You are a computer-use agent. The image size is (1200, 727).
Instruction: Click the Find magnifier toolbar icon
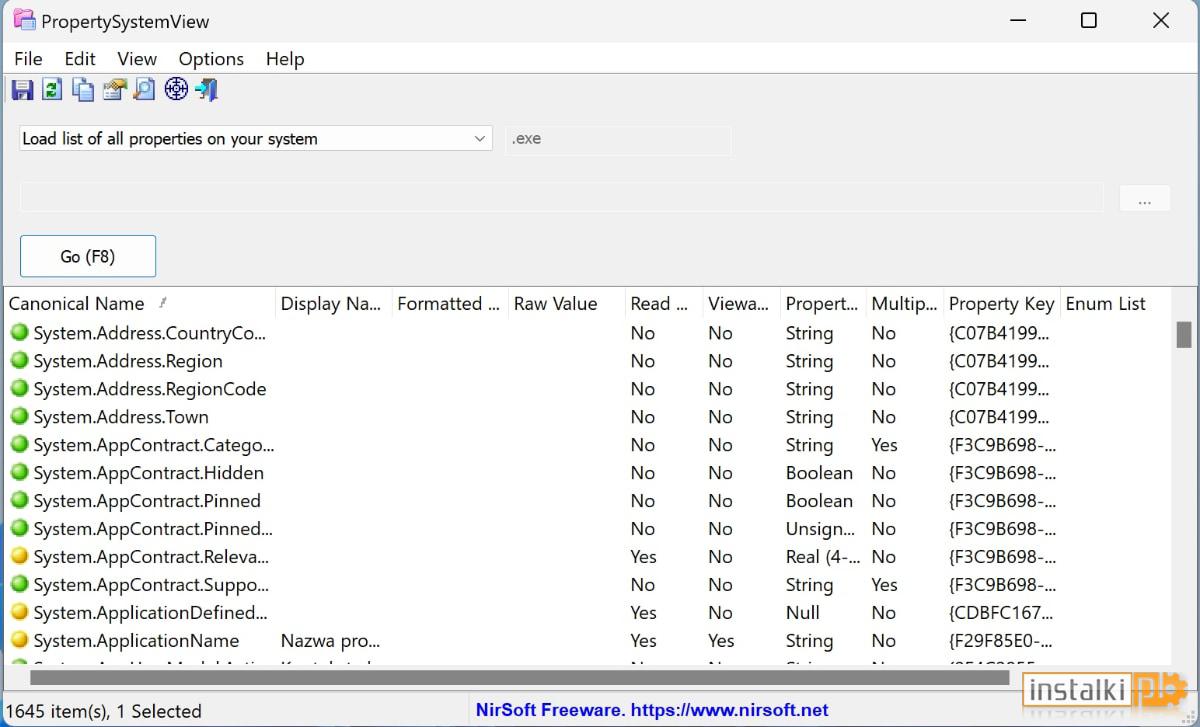pos(145,90)
